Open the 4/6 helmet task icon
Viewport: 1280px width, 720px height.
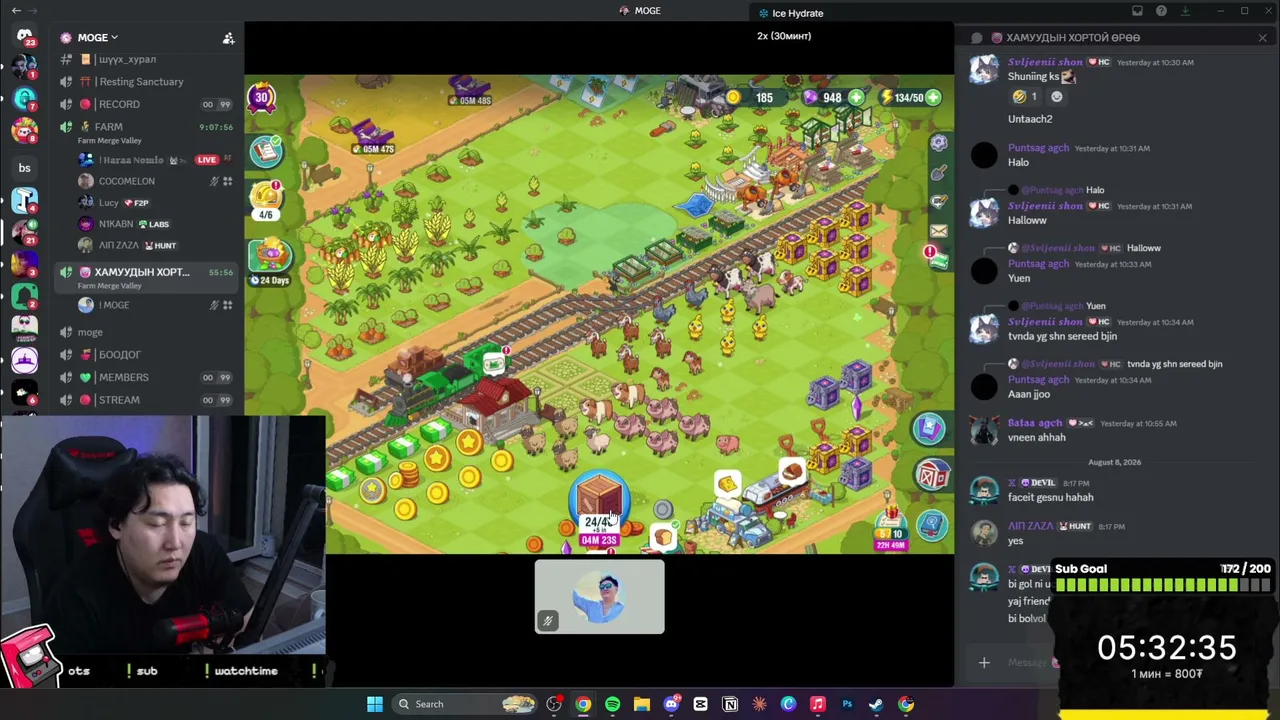click(265, 199)
